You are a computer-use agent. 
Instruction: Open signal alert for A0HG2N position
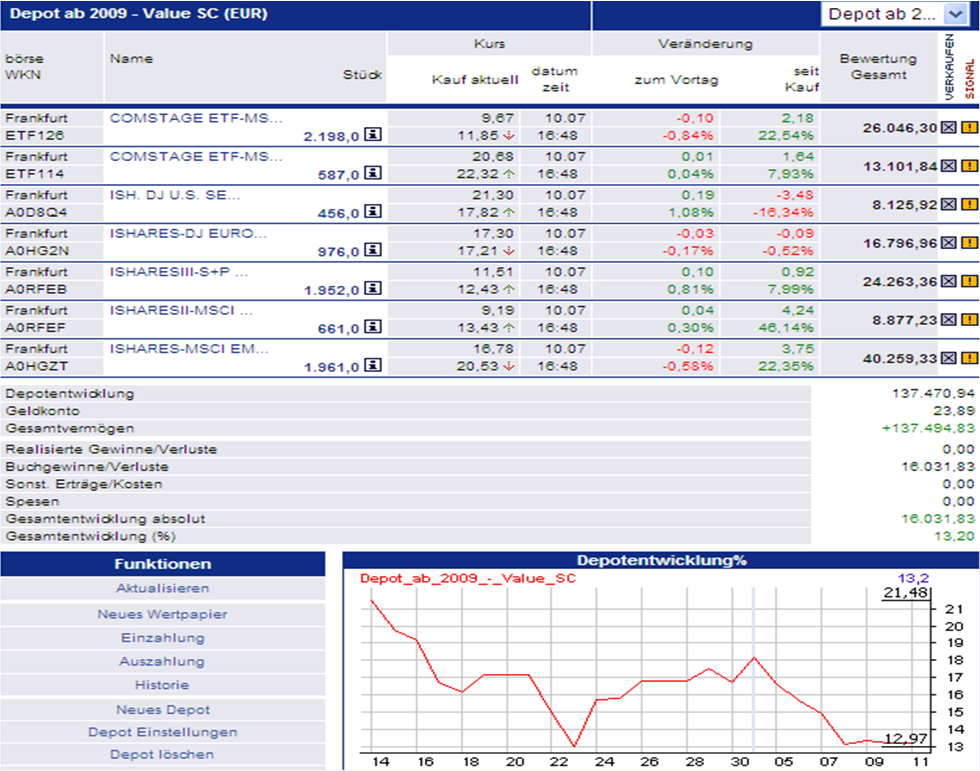[968, 242]
